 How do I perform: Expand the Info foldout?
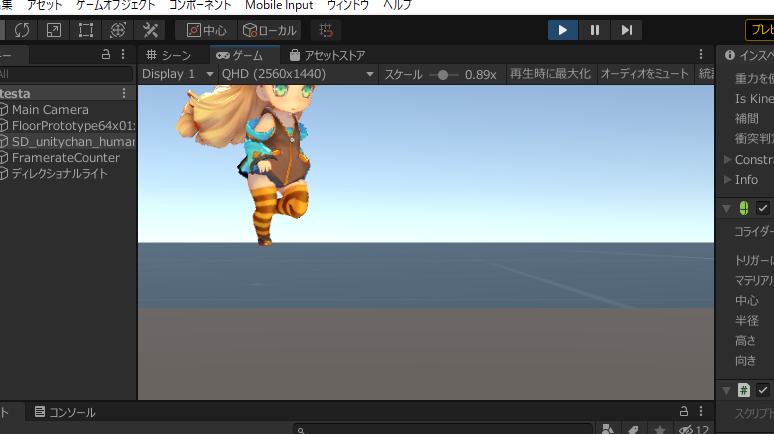[727, 180]
